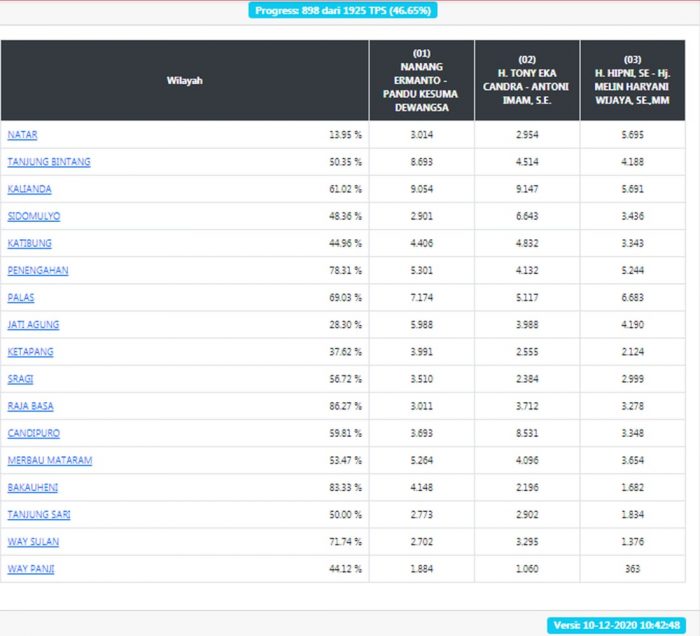Go to the WAY PANJI link
This screenshot has width=700, height=636.
(x=30, y=569)
